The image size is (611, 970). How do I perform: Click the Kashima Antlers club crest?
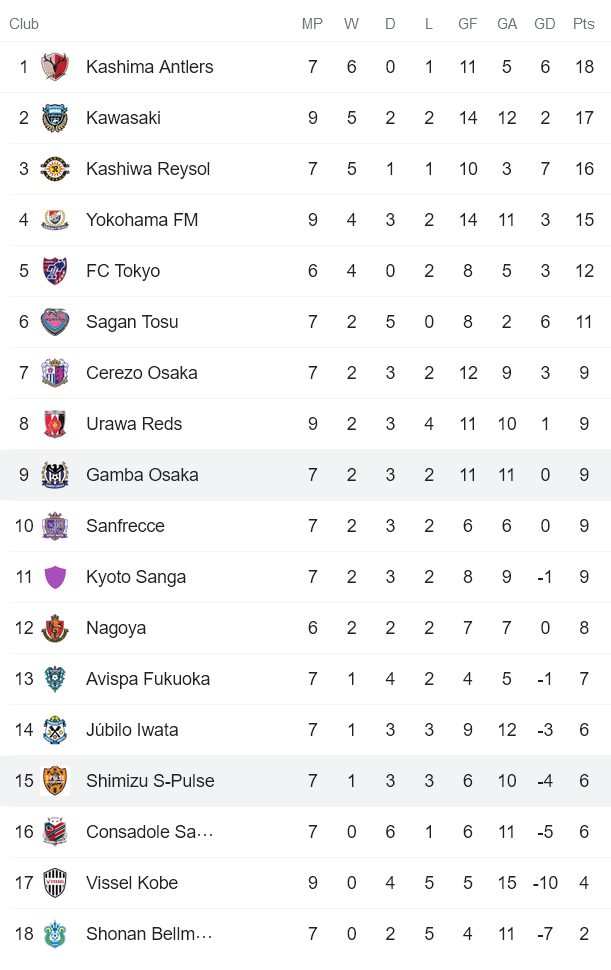tap(57, 67)
